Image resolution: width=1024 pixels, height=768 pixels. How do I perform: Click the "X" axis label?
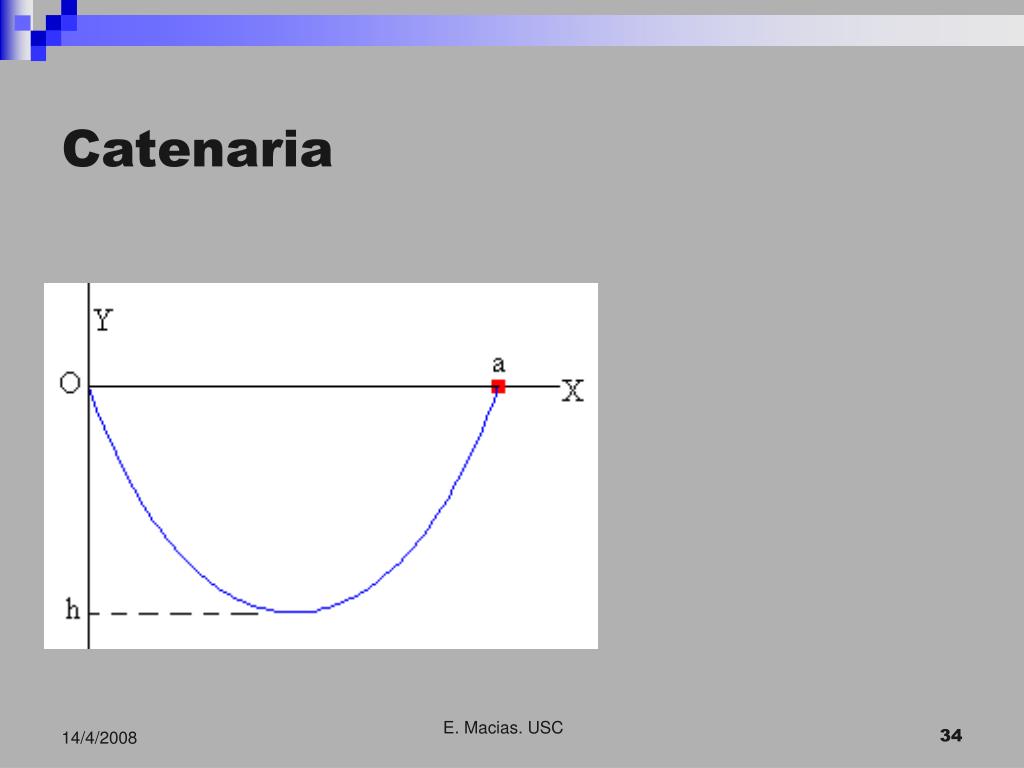click(x=573, y=391)
